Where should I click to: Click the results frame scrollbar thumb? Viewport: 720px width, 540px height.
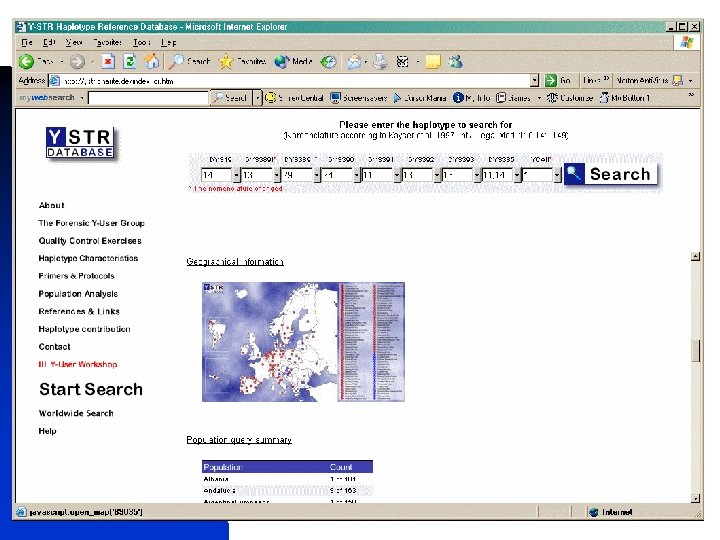point(696,351)
